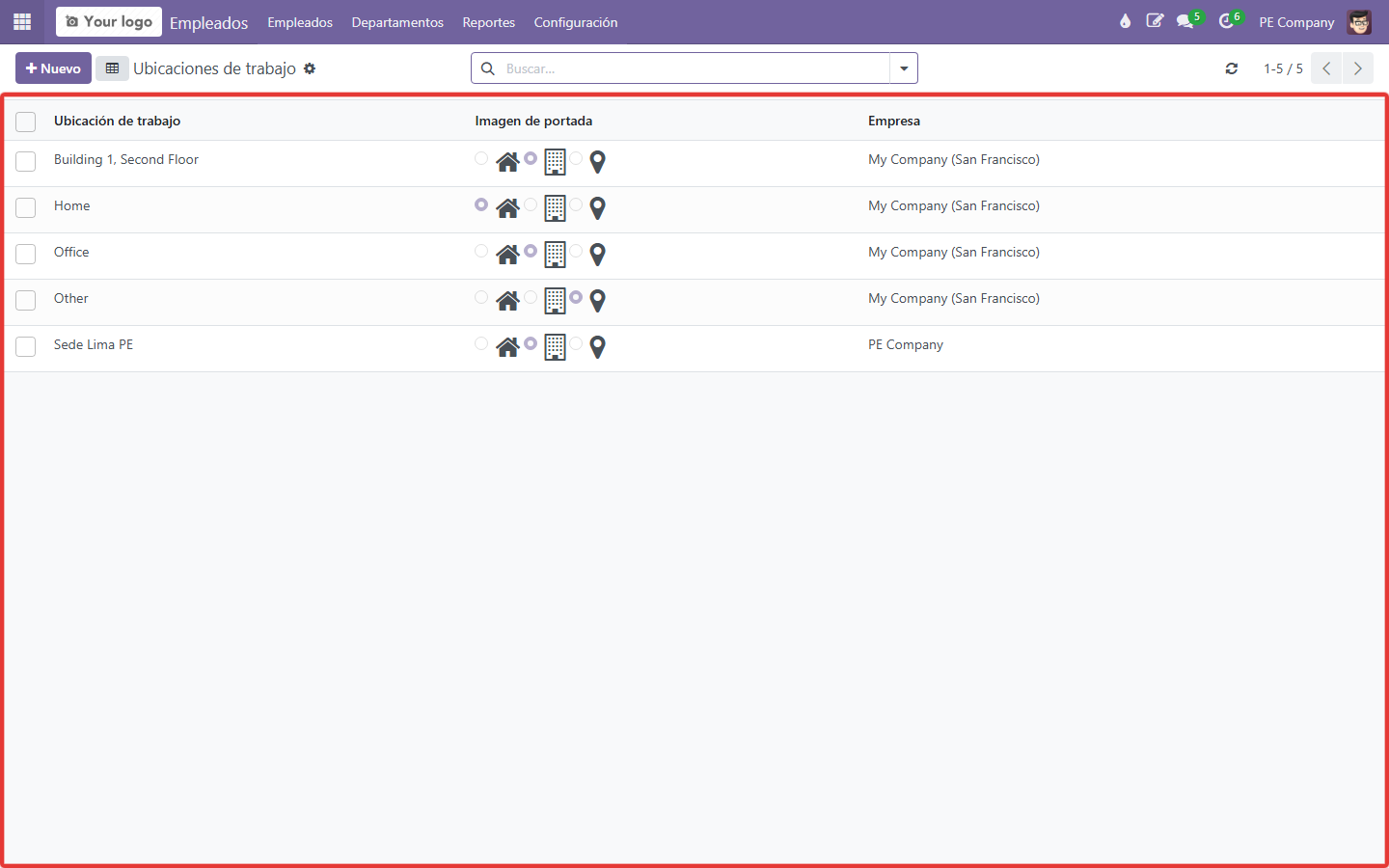Select the house radio button for Office row
The image size is (1389, 868).
tap(481, 251)
